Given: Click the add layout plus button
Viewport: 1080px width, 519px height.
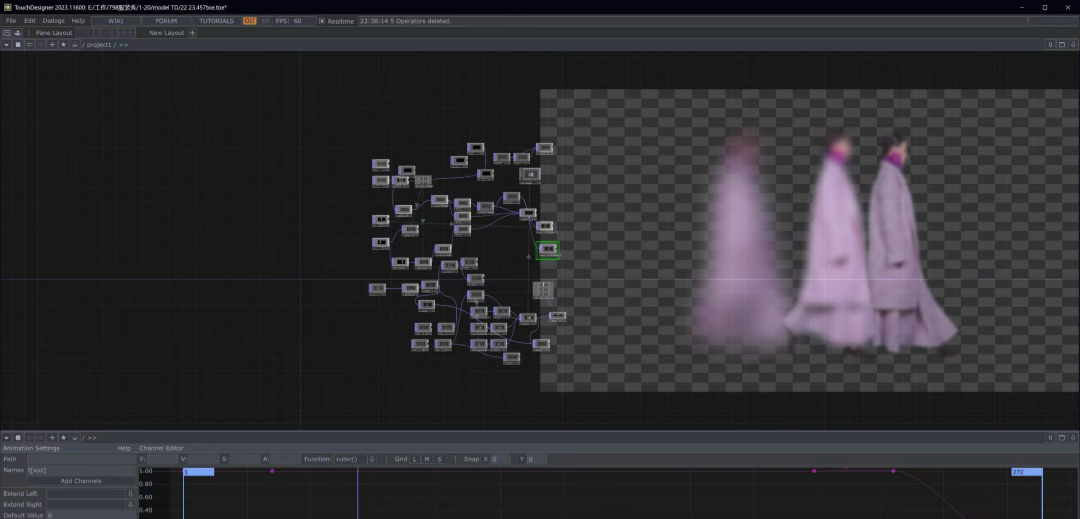Looking at the screenshot, I should pos(193,33).
